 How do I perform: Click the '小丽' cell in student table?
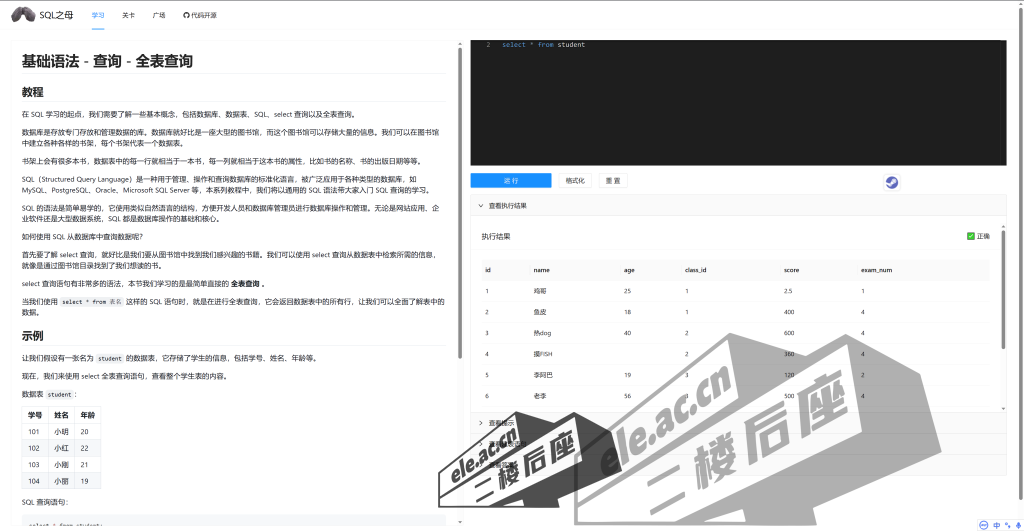61,481
